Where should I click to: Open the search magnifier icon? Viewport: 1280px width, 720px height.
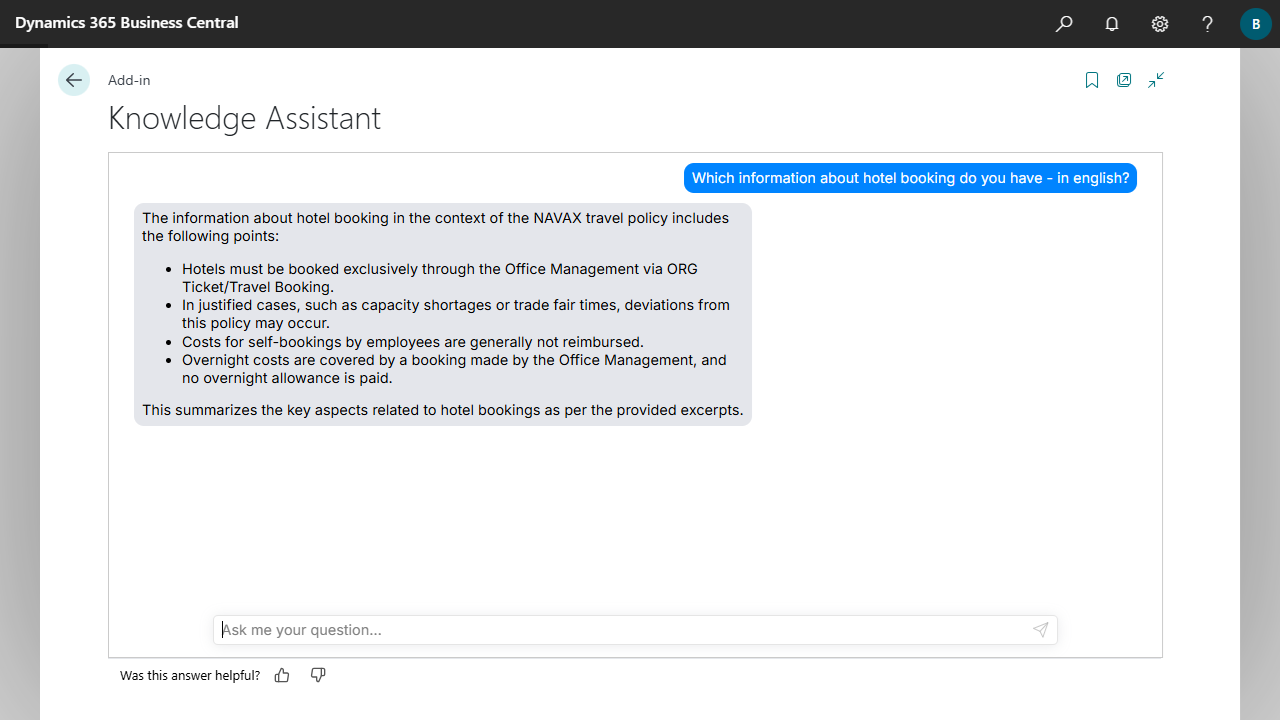click(1064, 24)
